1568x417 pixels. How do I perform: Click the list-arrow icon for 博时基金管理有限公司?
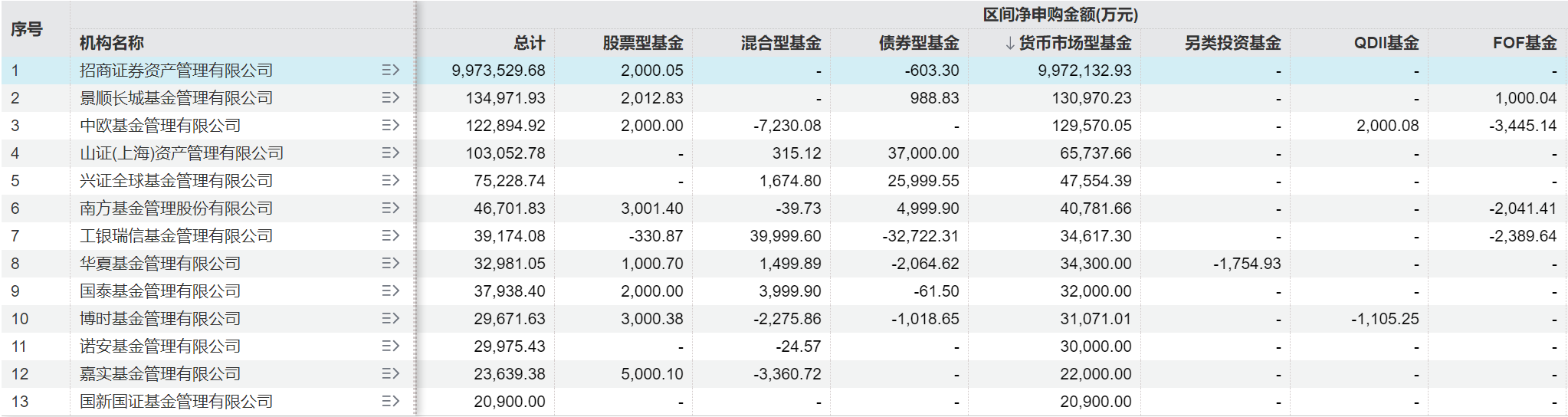click(x=391, y=319)
